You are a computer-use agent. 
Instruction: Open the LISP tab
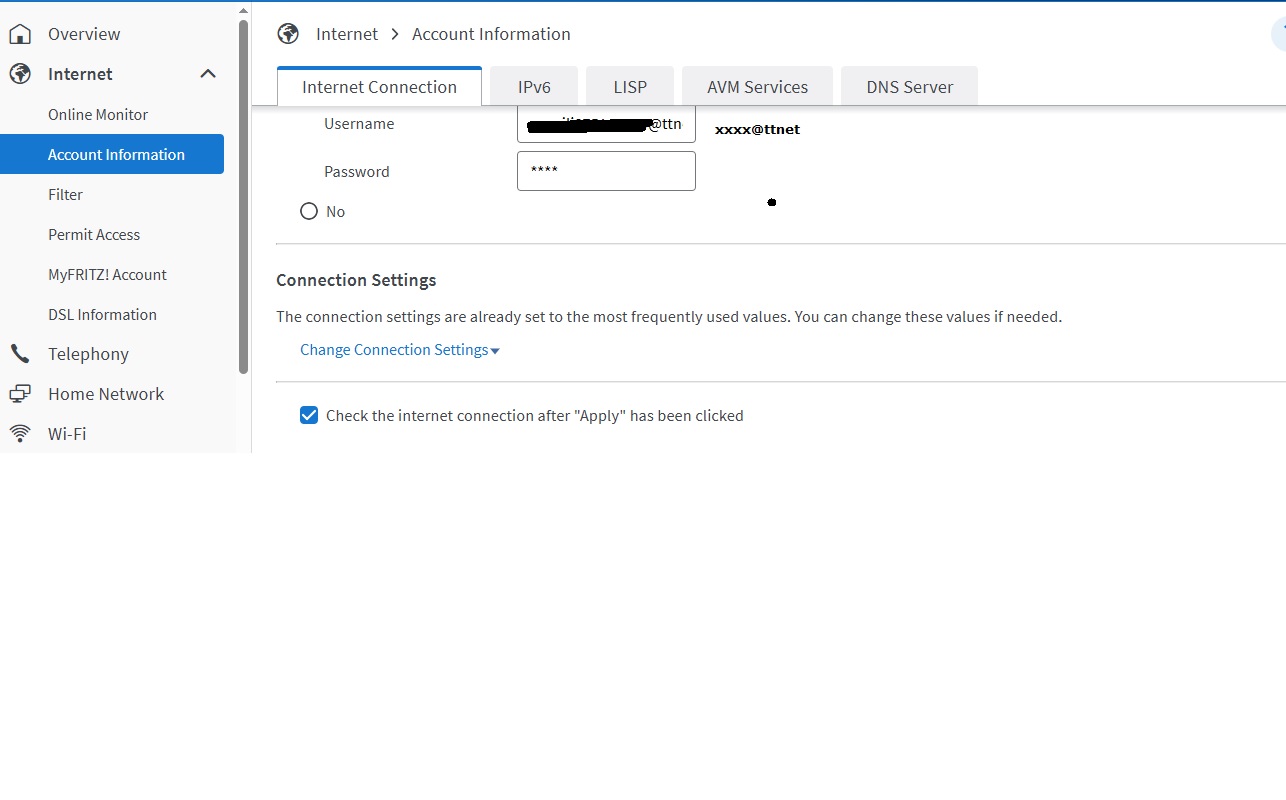click(630, 87)
